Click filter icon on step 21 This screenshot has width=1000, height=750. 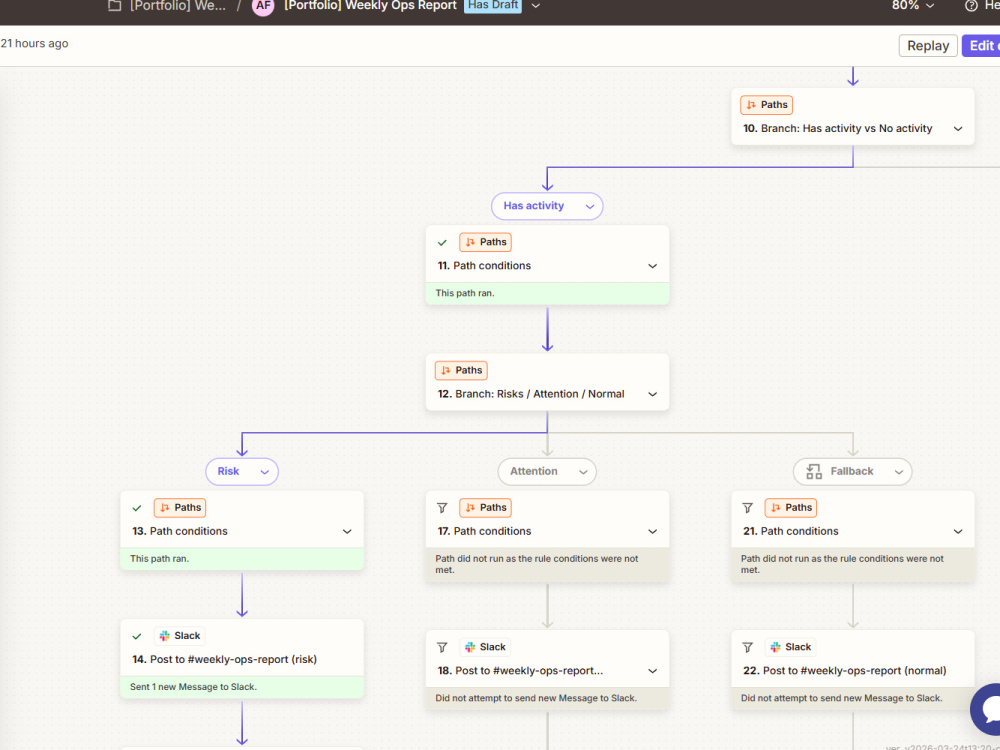[747, 508]
